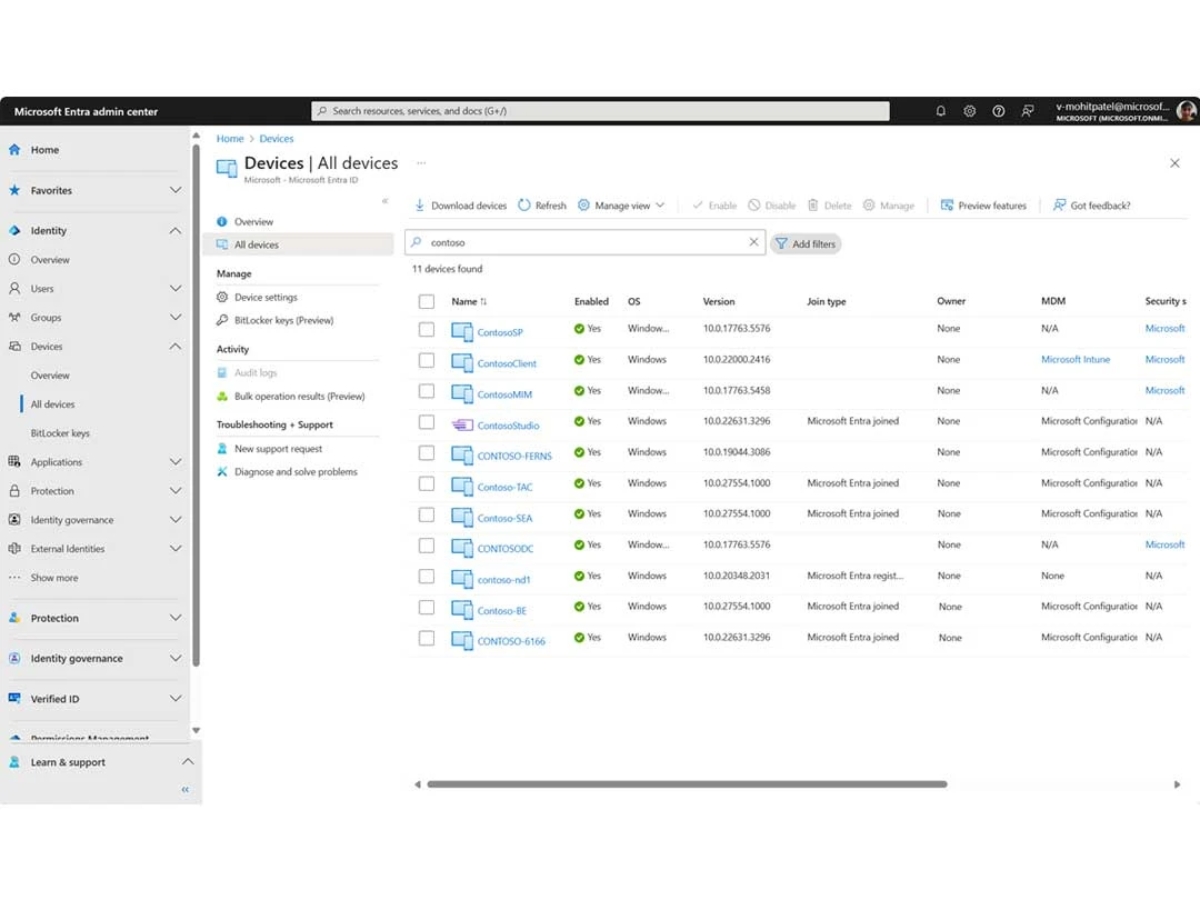Viewport: 1200px width, 900px height.
Task: Click the sort arrows beside Name column
Action: point(483,301)
